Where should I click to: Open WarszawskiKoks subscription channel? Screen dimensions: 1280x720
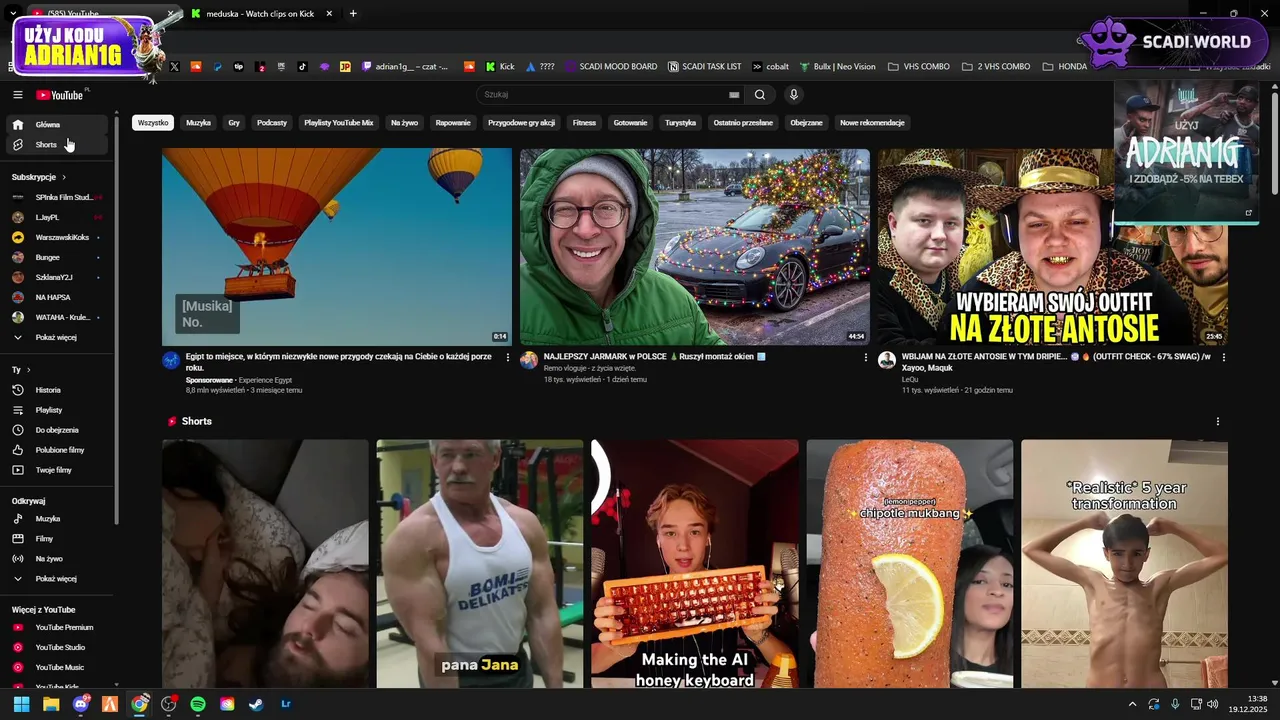pos(57,237)
